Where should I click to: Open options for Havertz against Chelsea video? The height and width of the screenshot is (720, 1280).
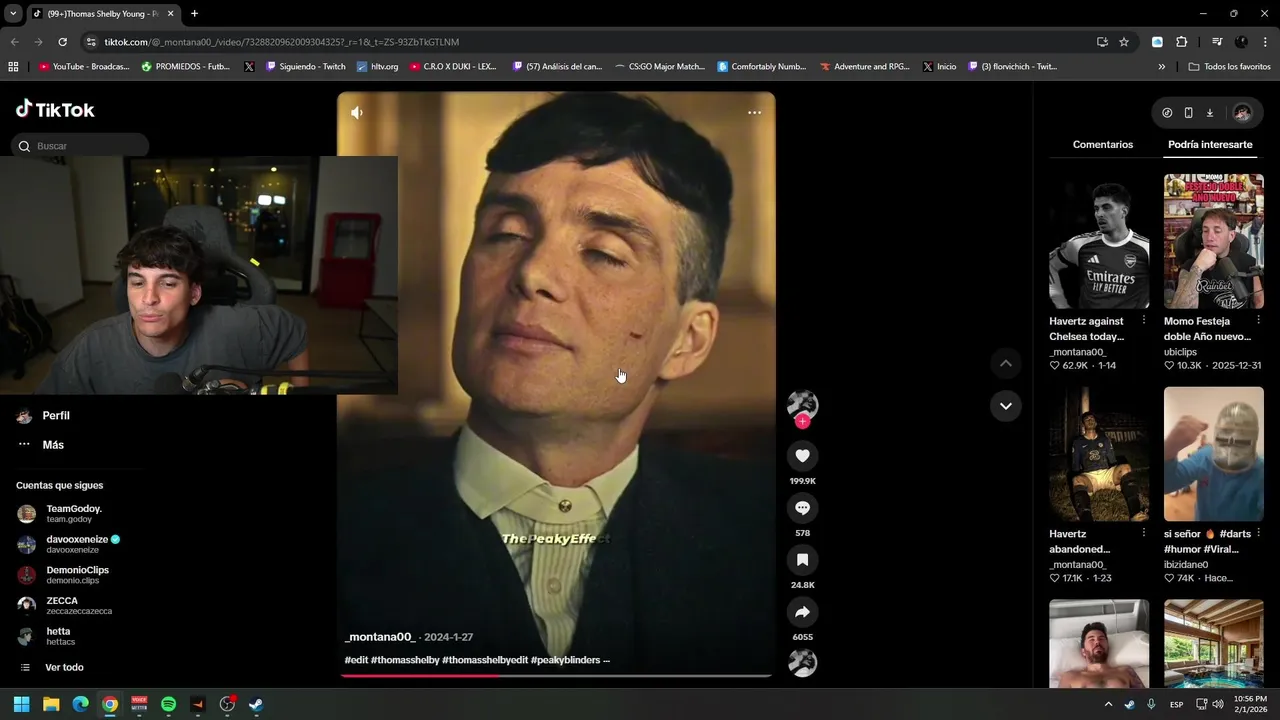click(x=1144, y=321)
